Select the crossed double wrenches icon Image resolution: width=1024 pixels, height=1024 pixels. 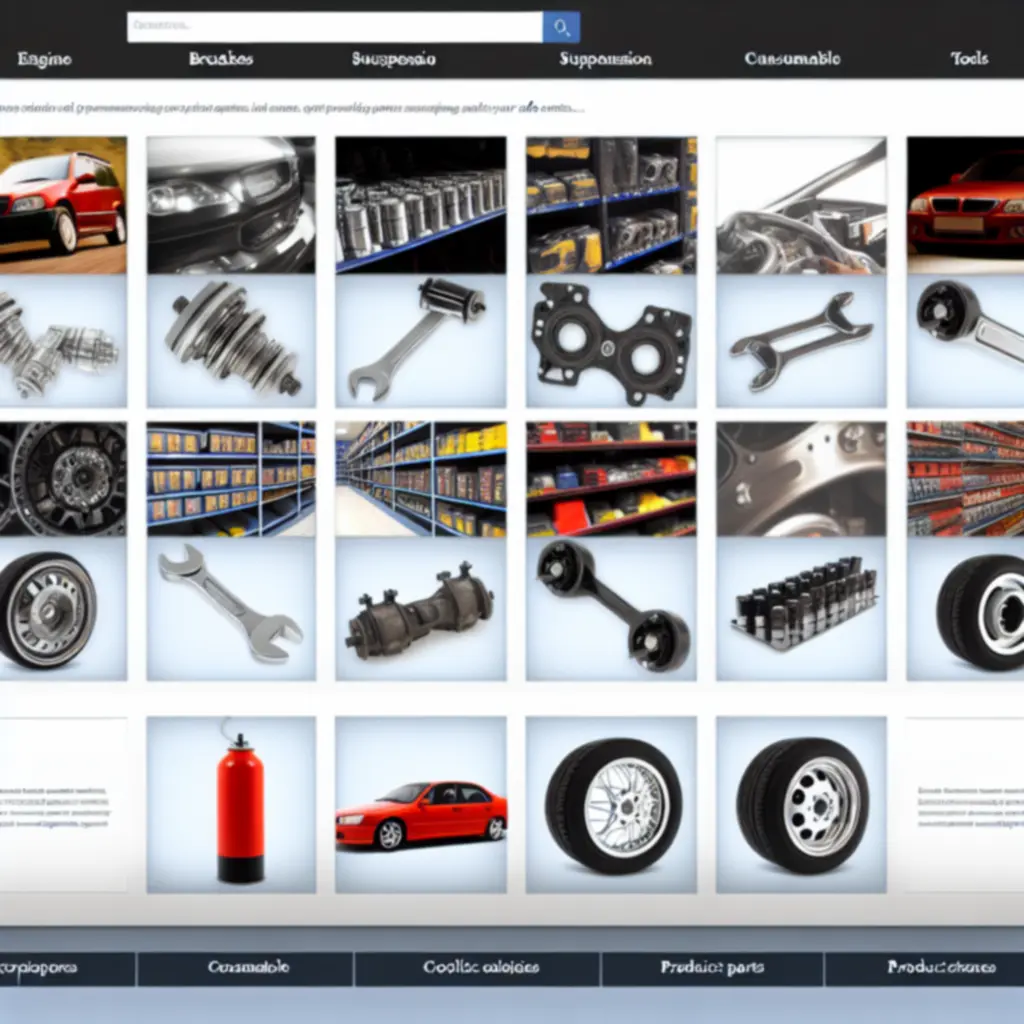[x=801, y=341]
